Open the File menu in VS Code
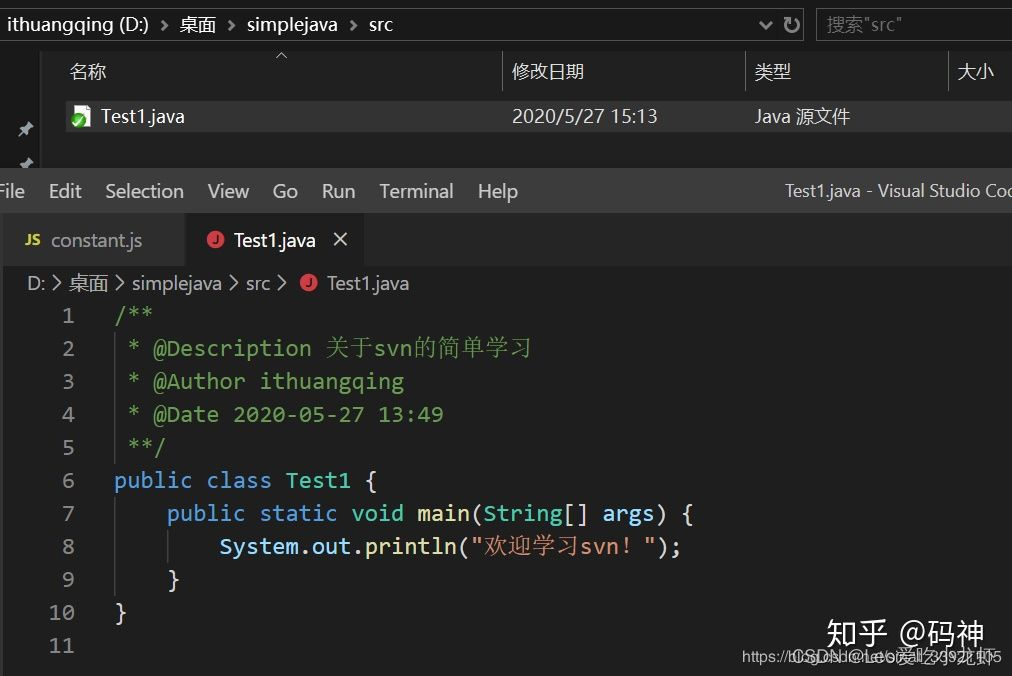The image size is (1012, 676). (x=12, y=191)
